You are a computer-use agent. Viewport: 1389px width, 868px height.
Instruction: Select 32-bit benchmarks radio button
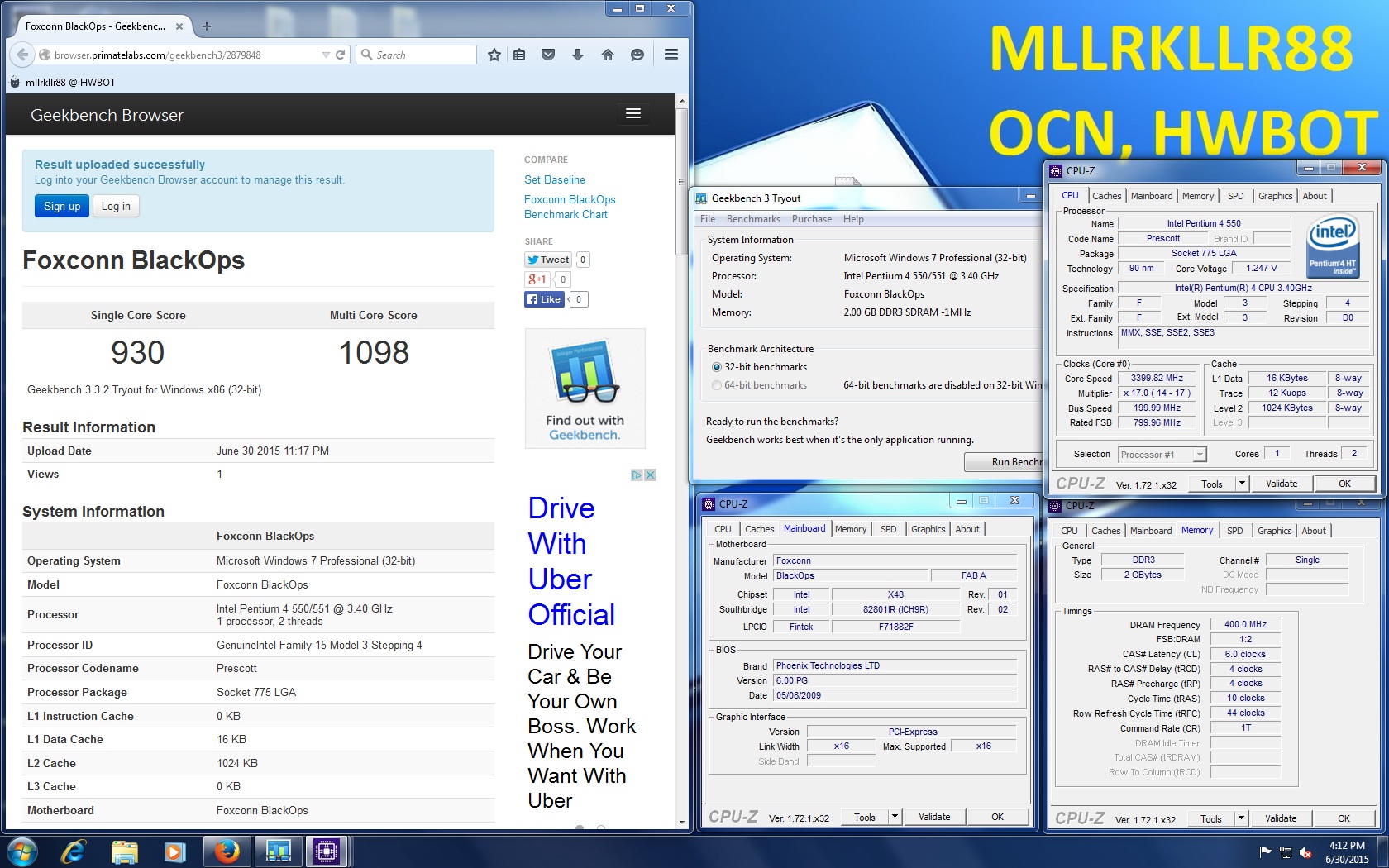coord(717,367)
